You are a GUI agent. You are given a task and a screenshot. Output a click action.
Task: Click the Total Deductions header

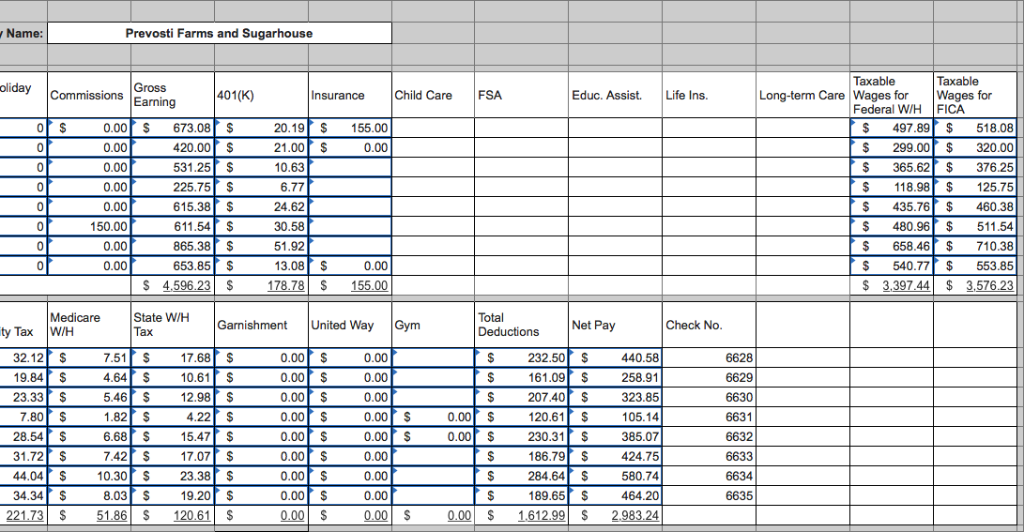521,324
